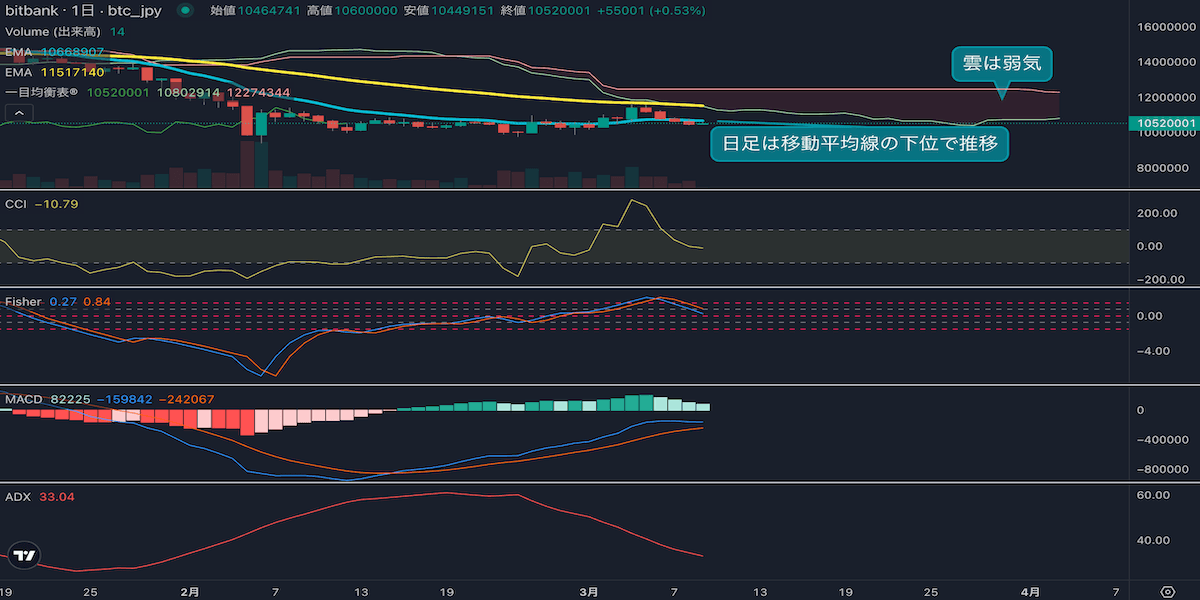Image resolution: width=1200 pixels, height=600 pixels.
Task: Select the ADX indicator label
Action: pyautogui.click(x=17, y=496)
